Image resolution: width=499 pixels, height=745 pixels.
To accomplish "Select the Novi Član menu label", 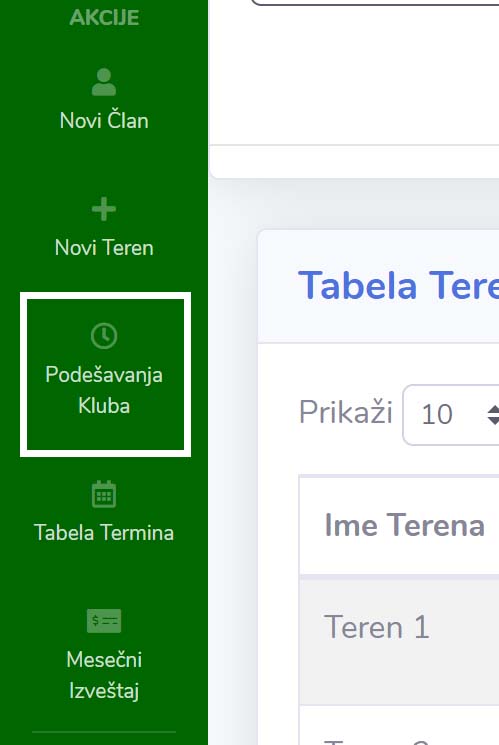I will tap(104, 120).
